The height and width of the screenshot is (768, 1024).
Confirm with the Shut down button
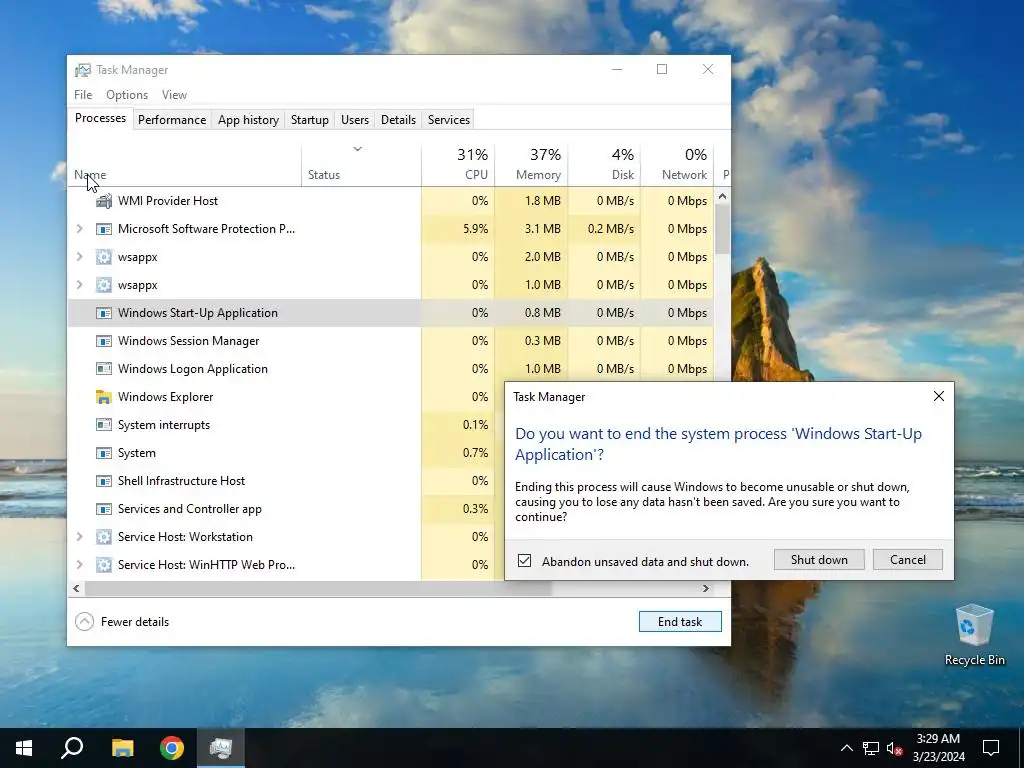point(819,560)
